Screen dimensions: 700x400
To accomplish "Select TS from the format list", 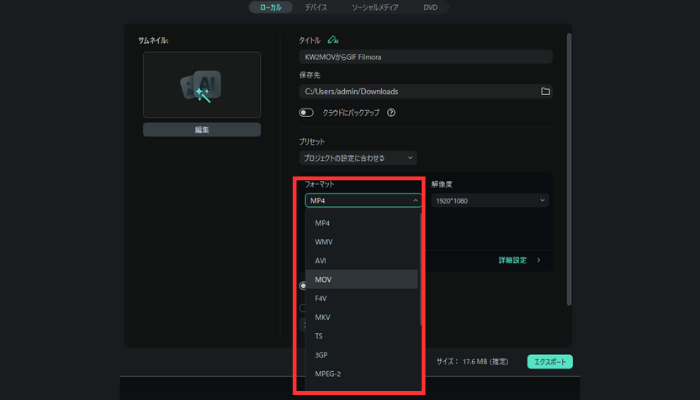I will click(x=362, y=336).
